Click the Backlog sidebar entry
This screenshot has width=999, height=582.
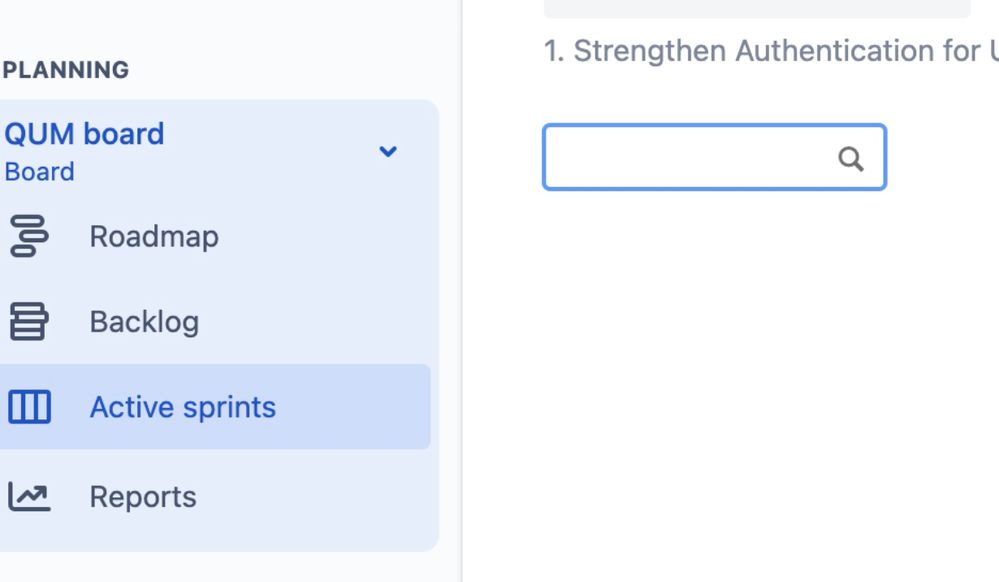[x=144, y=321]
